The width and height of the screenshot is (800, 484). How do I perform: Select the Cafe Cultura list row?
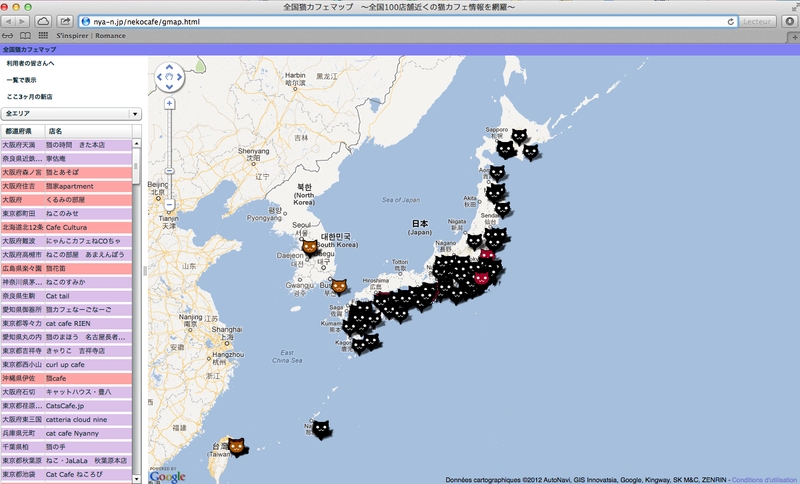(71, 227)
